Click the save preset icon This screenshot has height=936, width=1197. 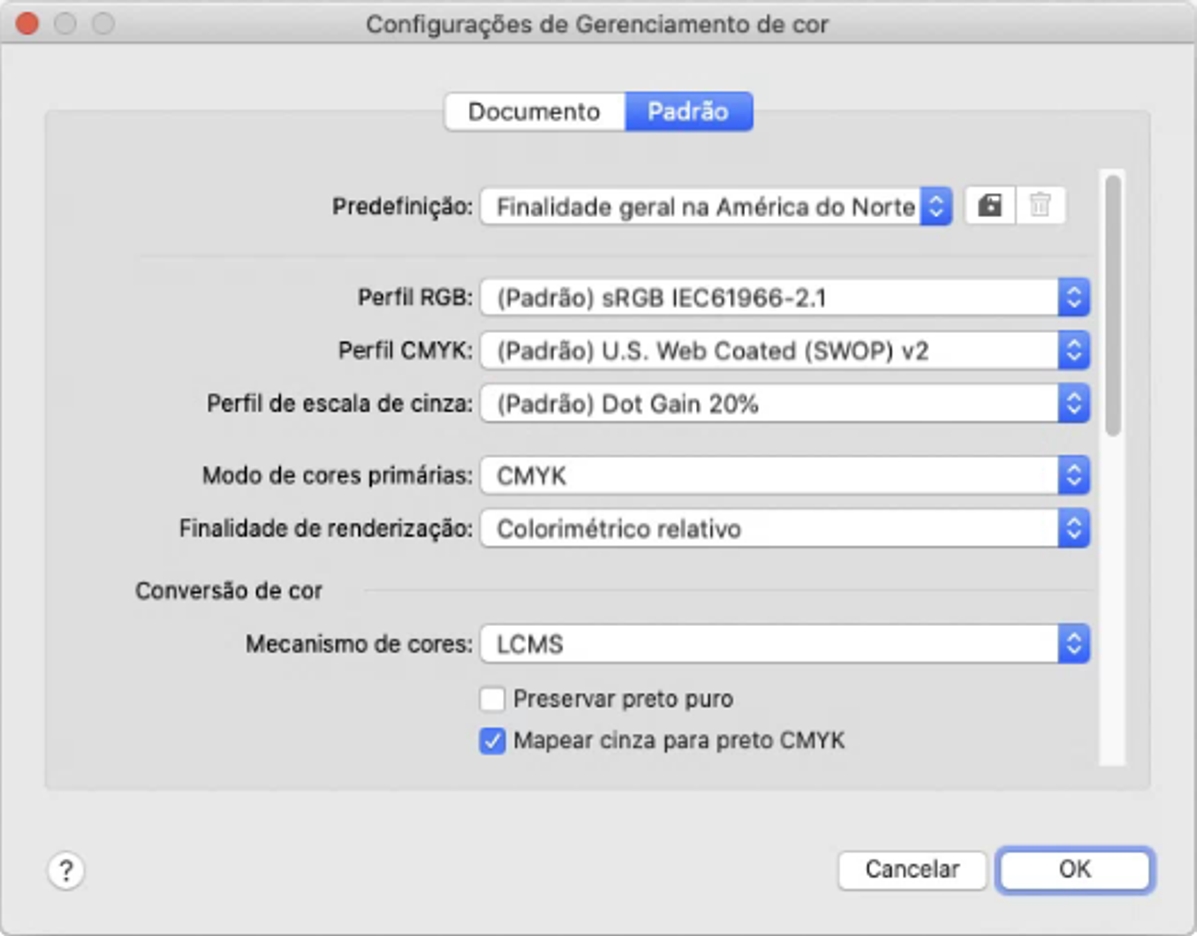(x=989, y=206)
